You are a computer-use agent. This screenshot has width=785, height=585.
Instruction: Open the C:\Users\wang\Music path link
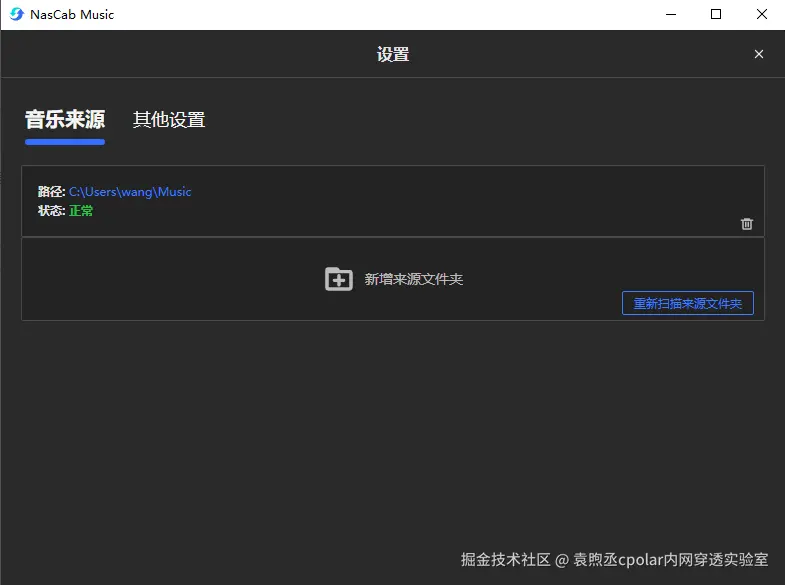(x=130, y=192)
